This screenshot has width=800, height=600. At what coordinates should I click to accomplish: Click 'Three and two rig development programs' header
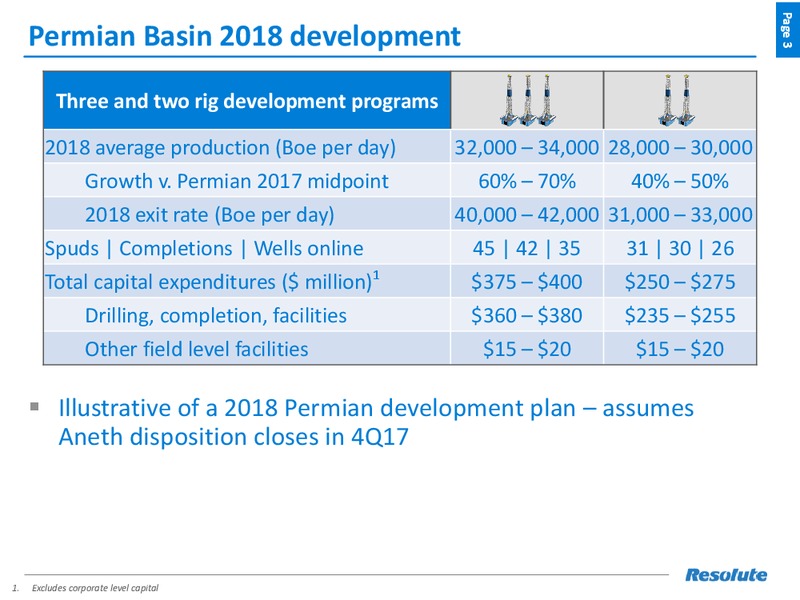pyautogui.click(x=247, y=101)
